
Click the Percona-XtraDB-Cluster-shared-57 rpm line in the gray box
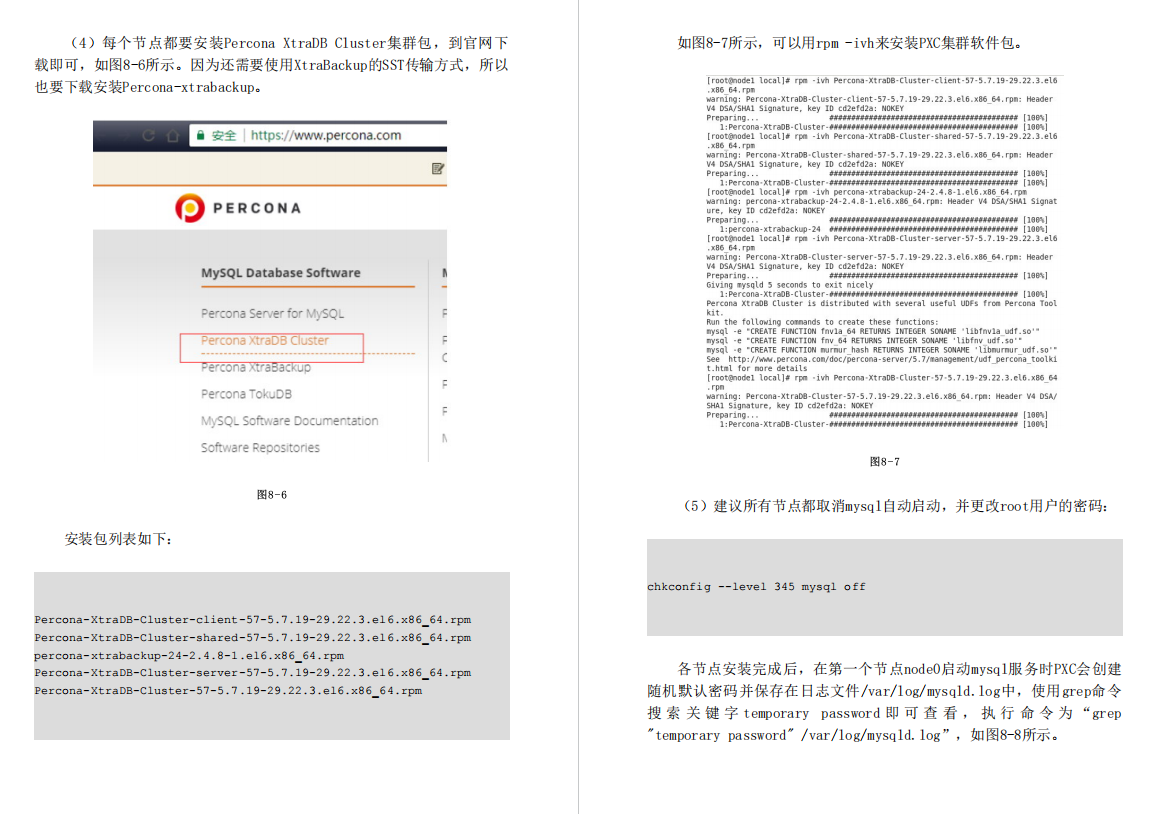(253, 638)
